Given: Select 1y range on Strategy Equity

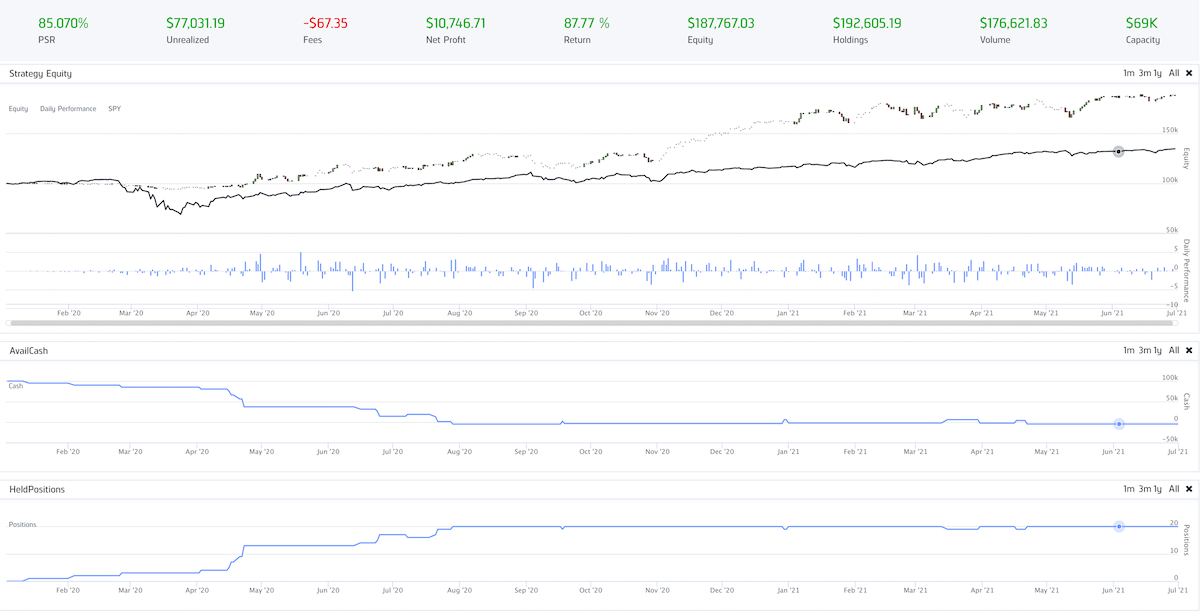Looking at the screenshot, I should click(1158, 73).
